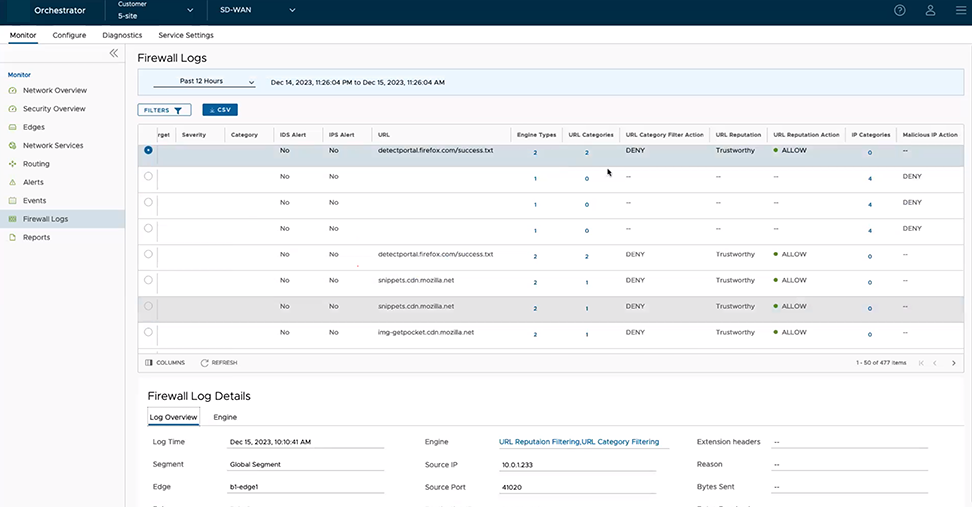The height and width of the screenshot is (507, 972).
Task: Click the Refresh icon below the table
Action: (218, 362)
